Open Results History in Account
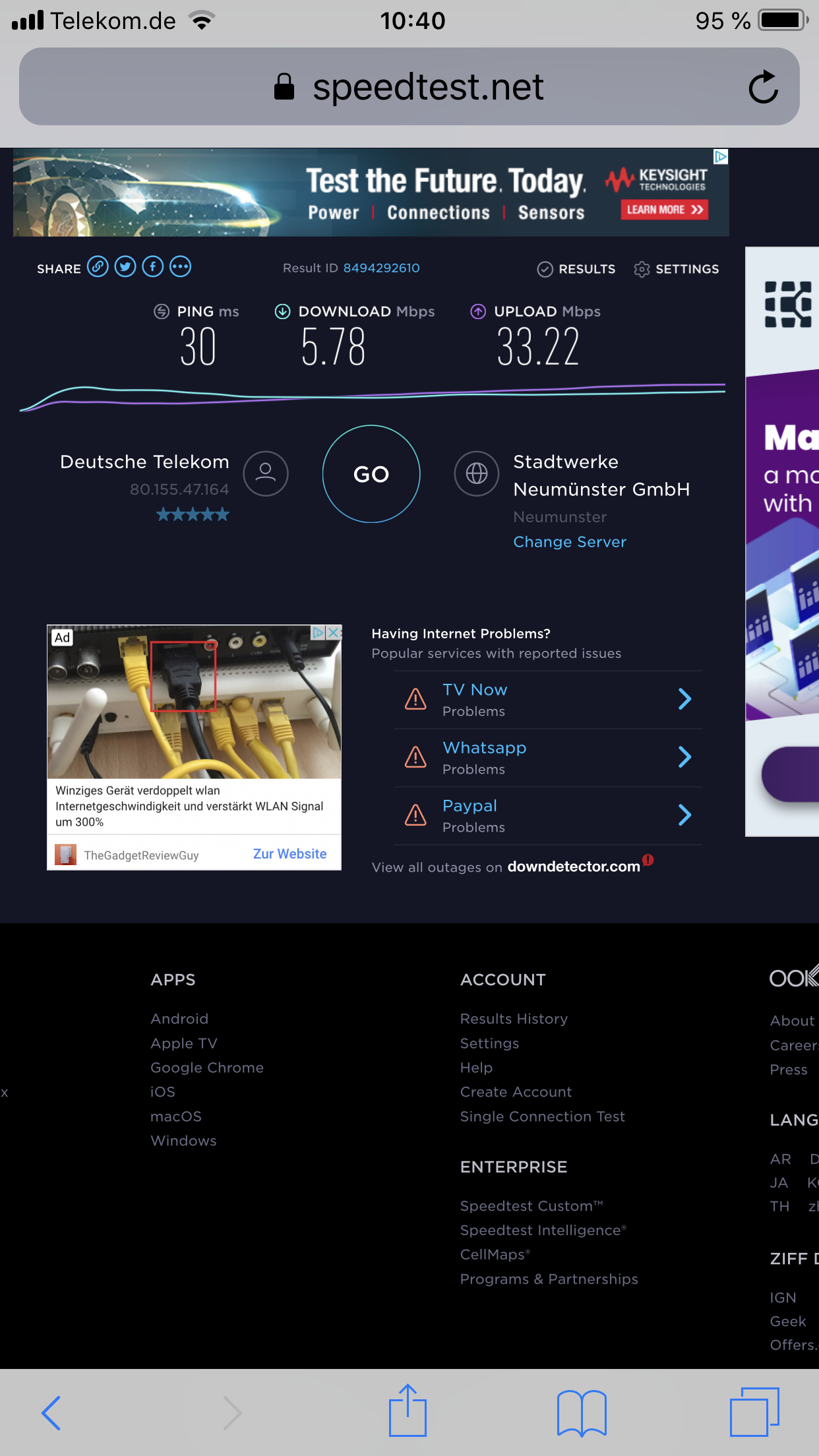 [514, 1019]
